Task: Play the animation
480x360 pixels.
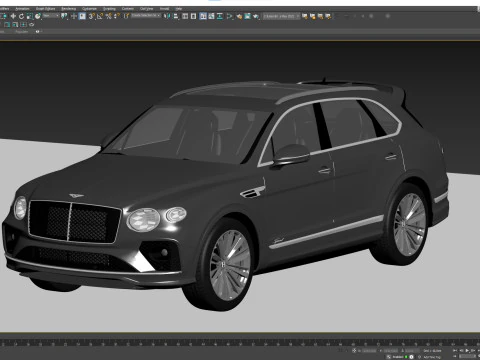Action: point(467,350)
